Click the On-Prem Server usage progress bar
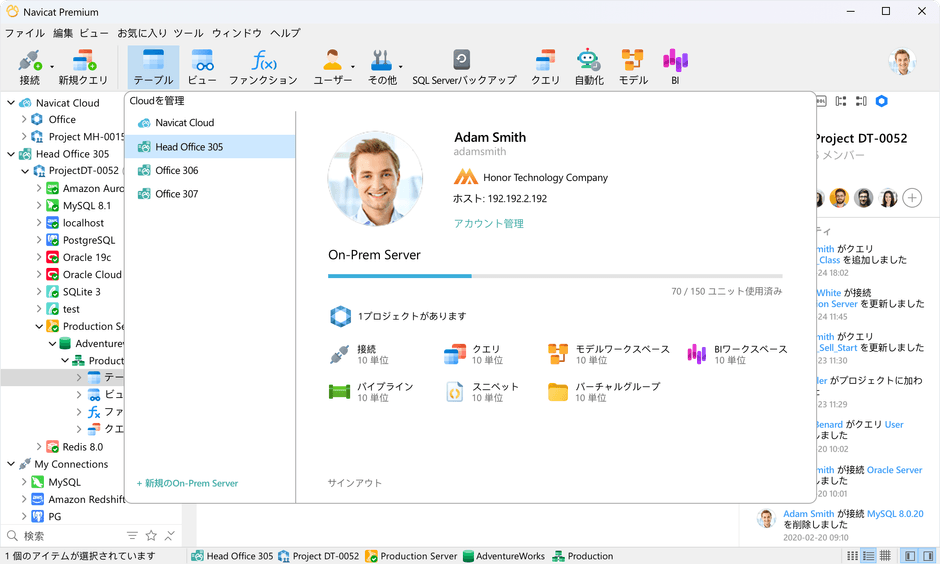 point(555,276)
